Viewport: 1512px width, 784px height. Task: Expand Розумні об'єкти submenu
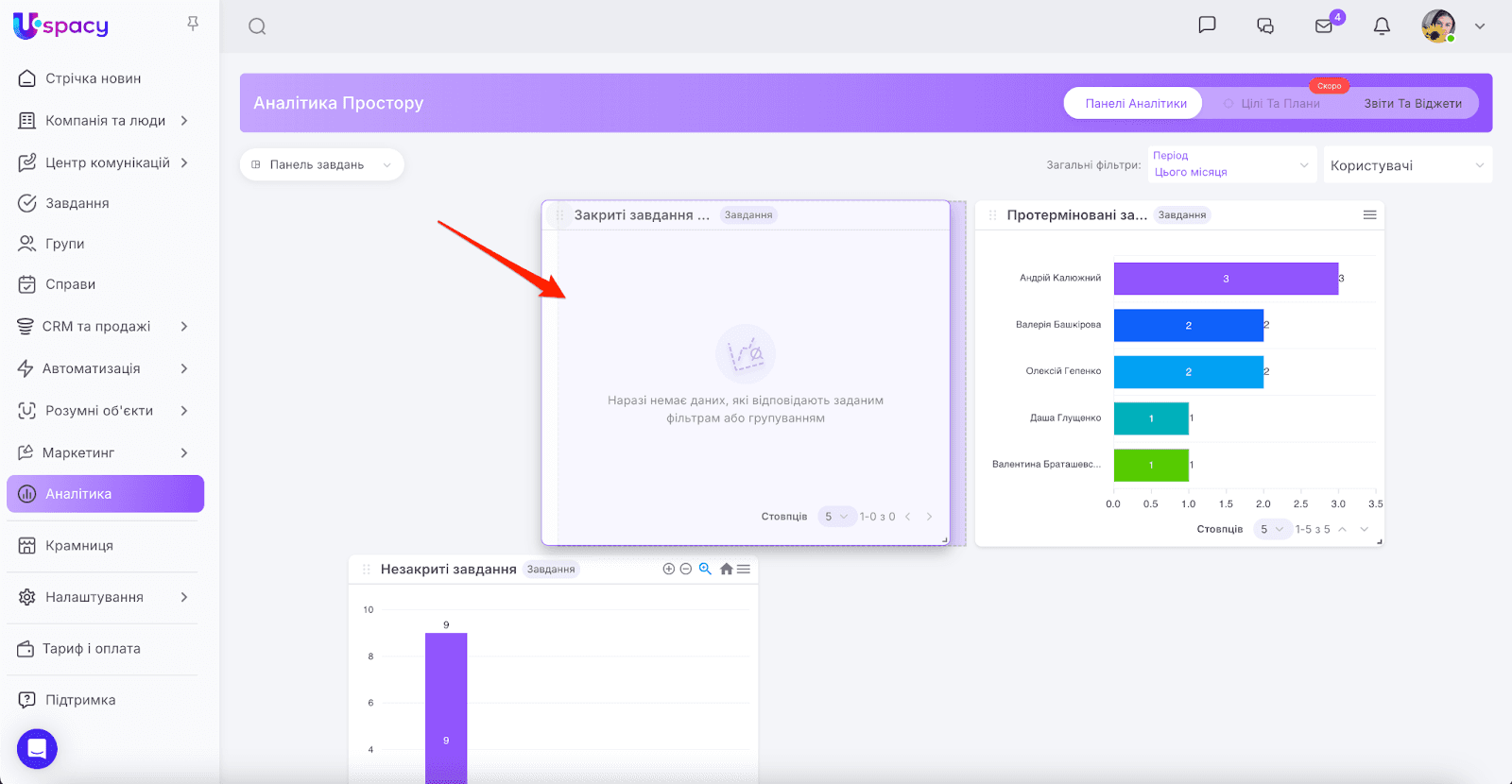pos(184,411)
